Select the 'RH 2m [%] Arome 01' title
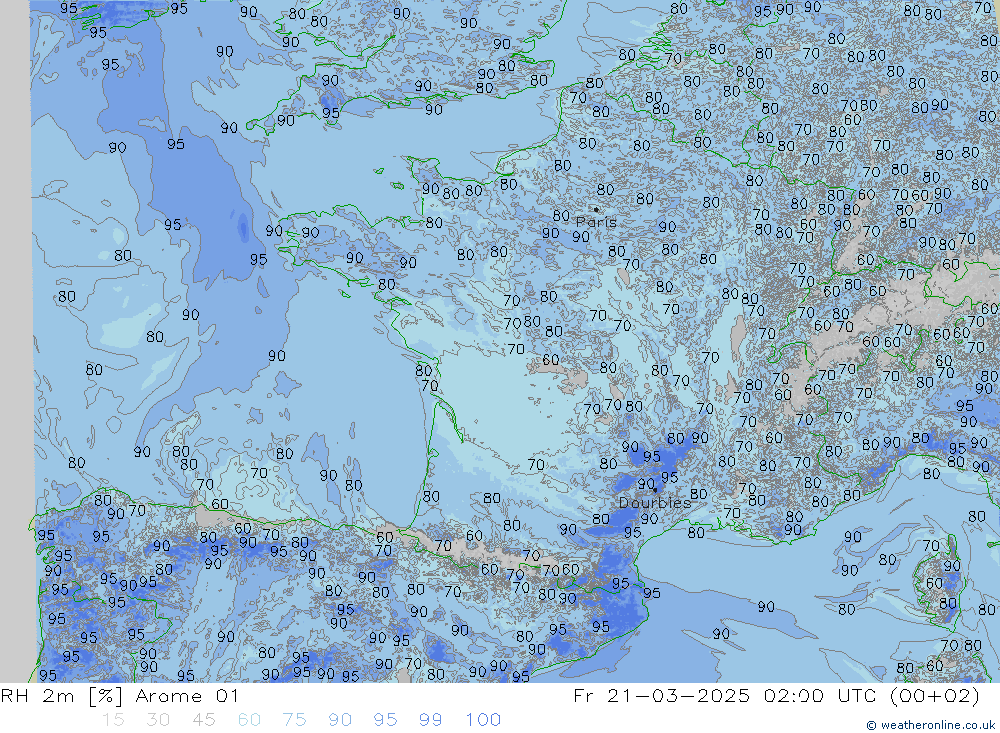This screenshot has height=733, width=1000. point(120,695)
